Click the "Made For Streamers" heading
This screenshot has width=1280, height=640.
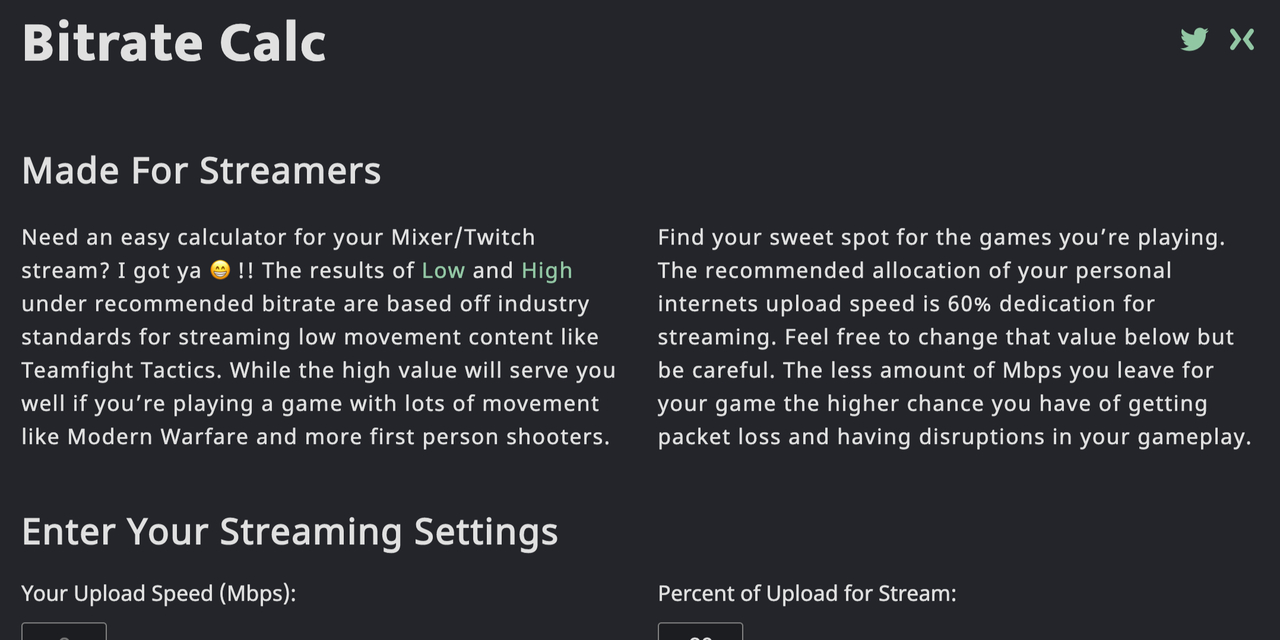click(x=201, y=171)
